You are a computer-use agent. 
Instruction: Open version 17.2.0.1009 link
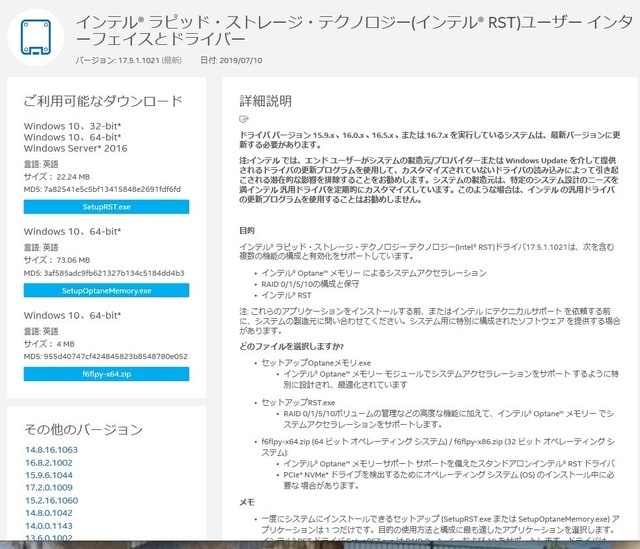[x=49, y=488]
